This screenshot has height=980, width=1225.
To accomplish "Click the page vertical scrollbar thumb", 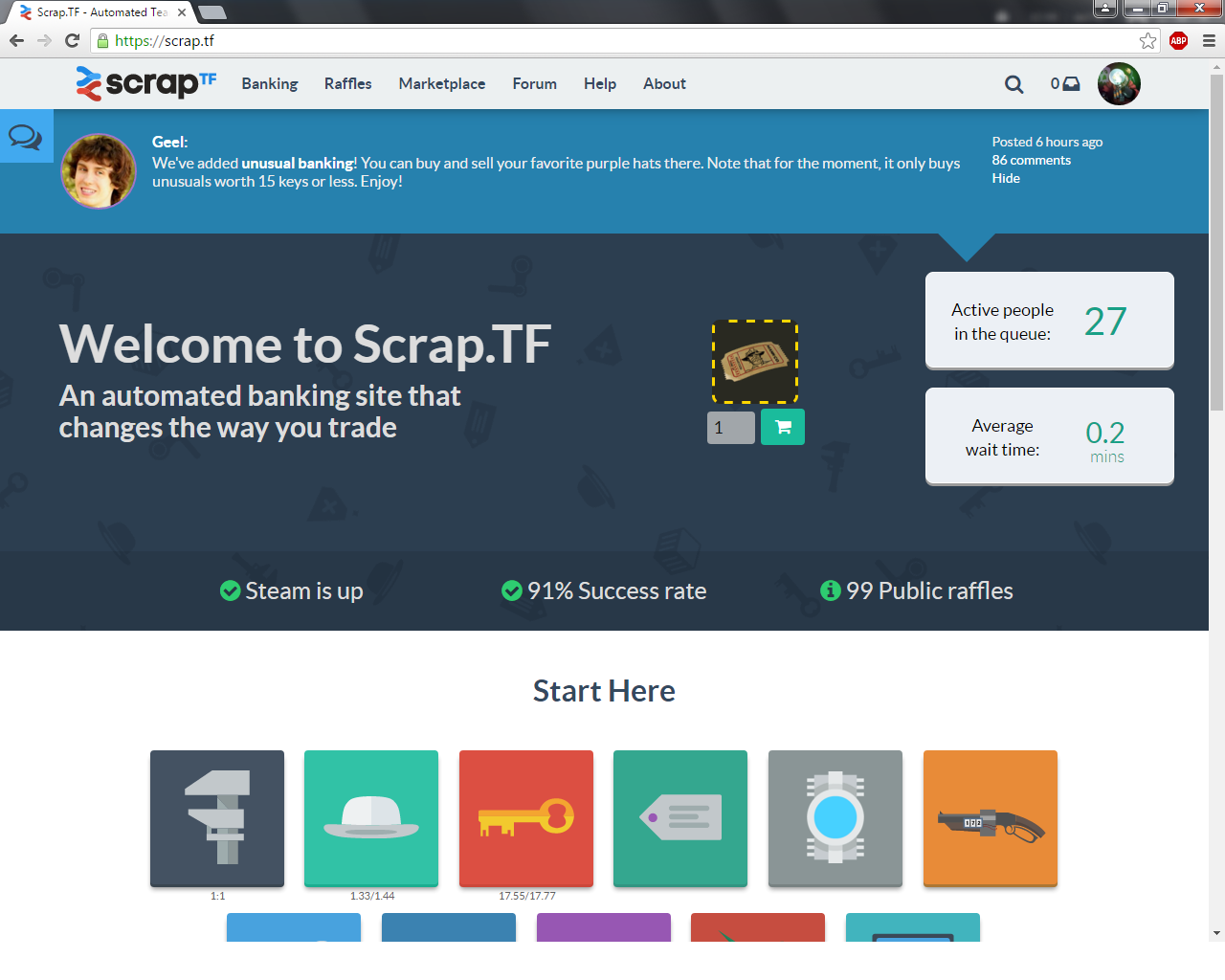I will tap(1216, 242).
